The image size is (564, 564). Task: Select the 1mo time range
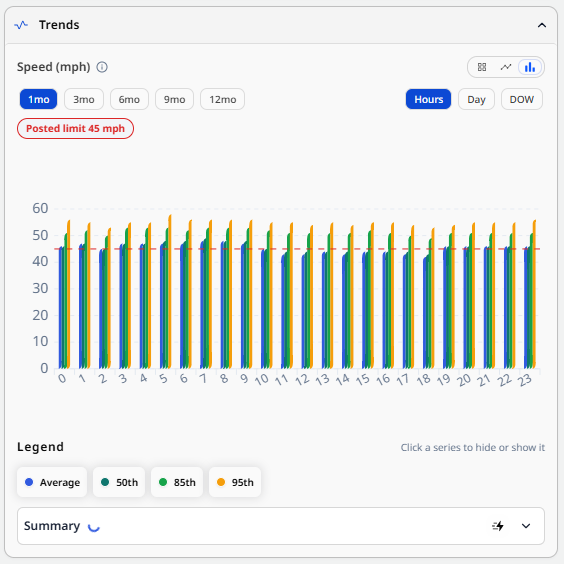pos(38,99)
